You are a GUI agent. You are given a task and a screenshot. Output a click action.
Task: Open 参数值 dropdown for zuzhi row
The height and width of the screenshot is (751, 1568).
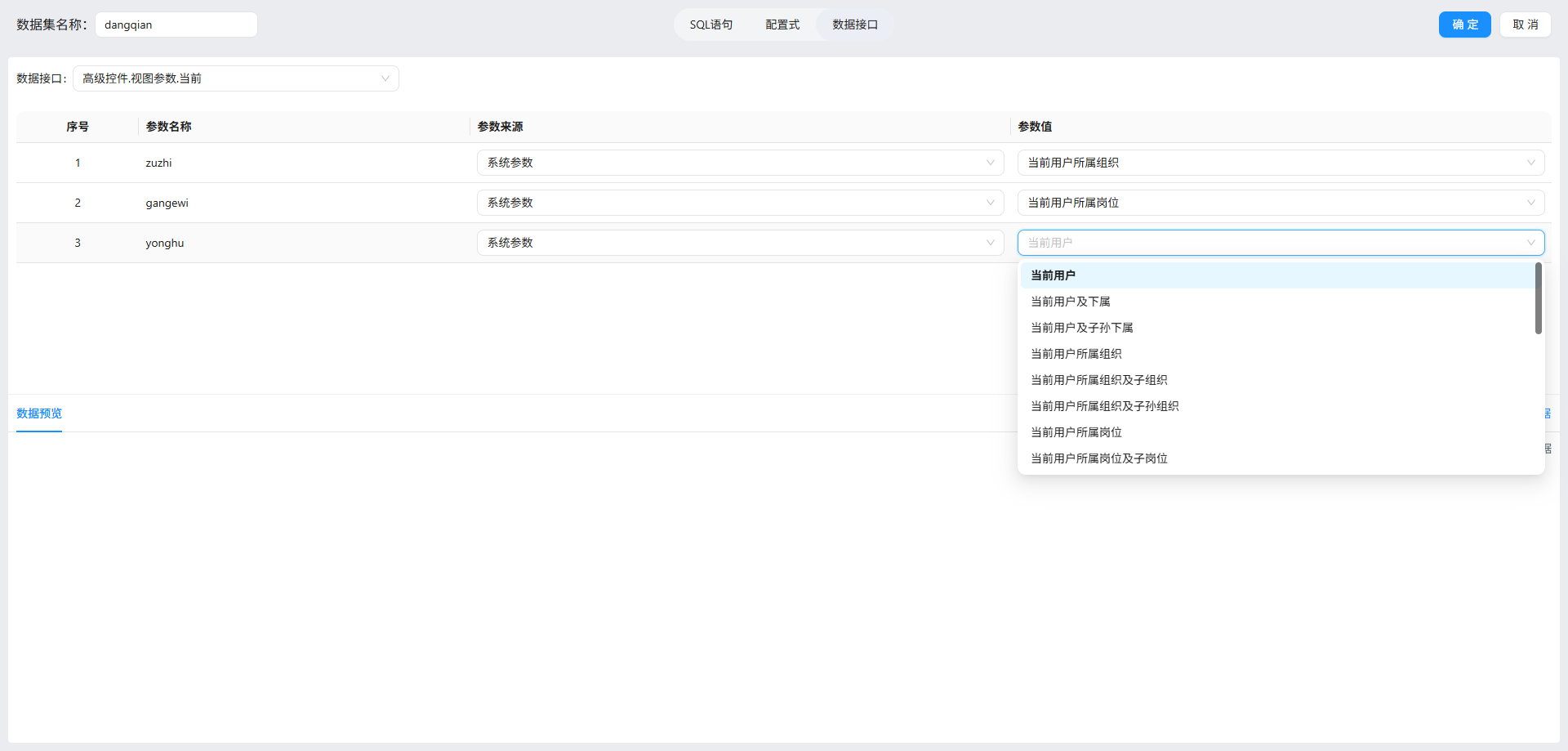click(x=1280, y=163)
